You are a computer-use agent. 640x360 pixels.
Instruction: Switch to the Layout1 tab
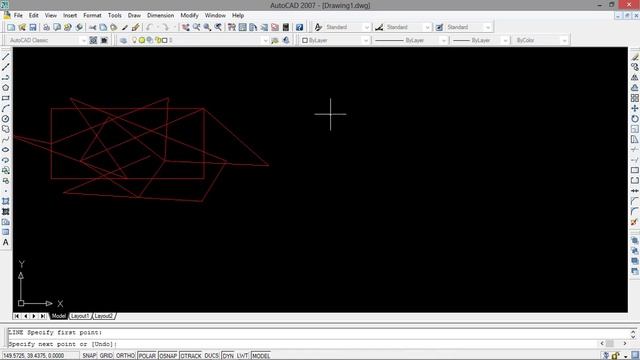pyautogui.click(x=80, y=316)
